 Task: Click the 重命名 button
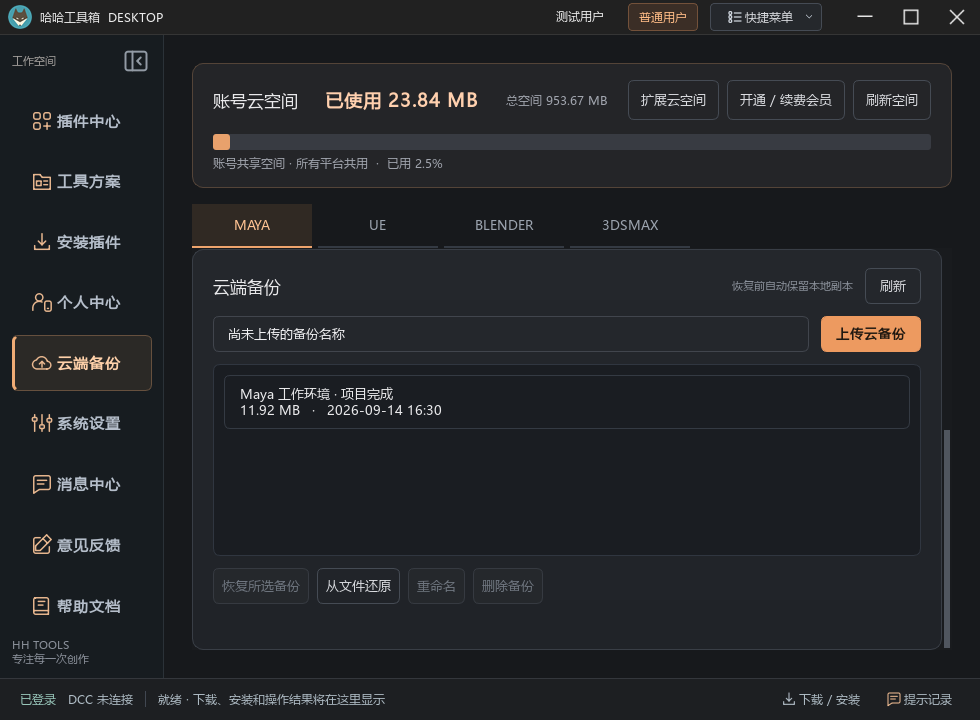coord(436,586)
